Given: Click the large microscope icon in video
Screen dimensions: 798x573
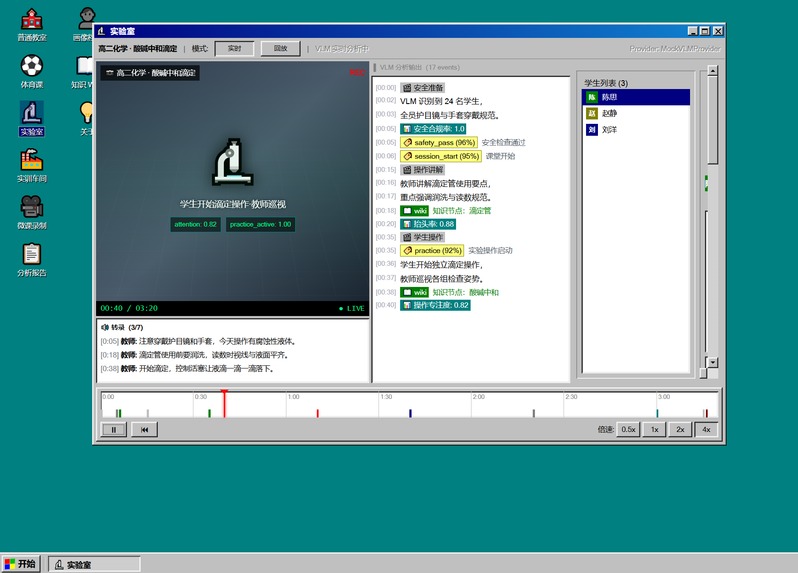Looking at the screenshot, I should point(233,163).
